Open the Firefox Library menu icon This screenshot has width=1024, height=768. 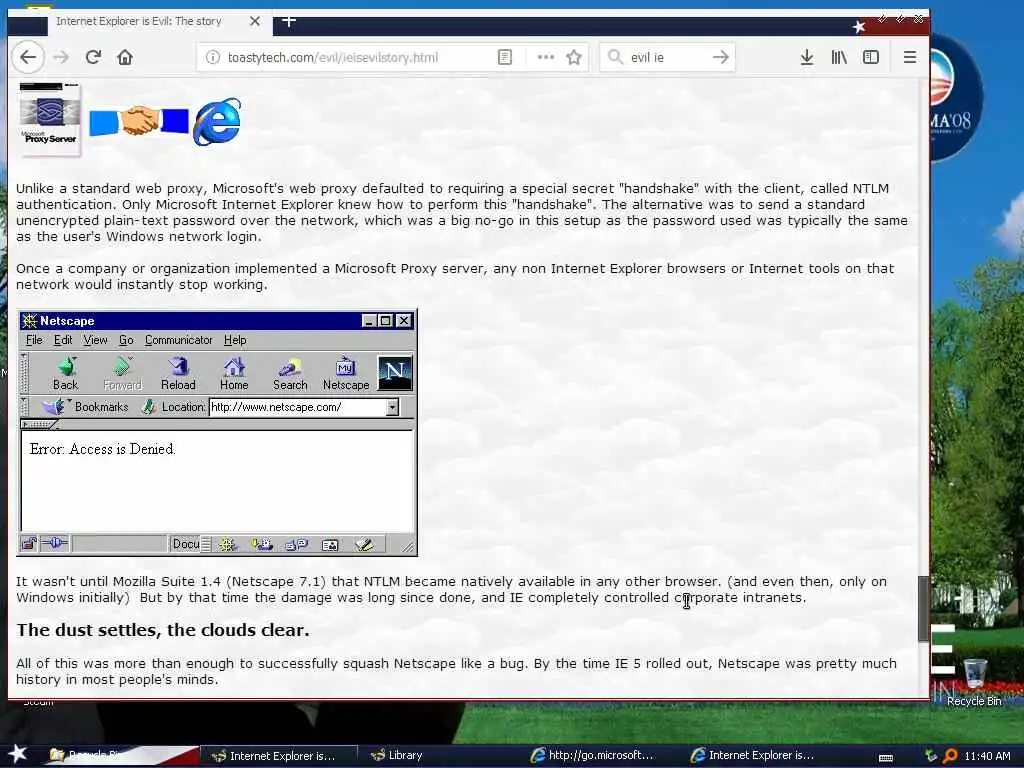pos(839,57)
